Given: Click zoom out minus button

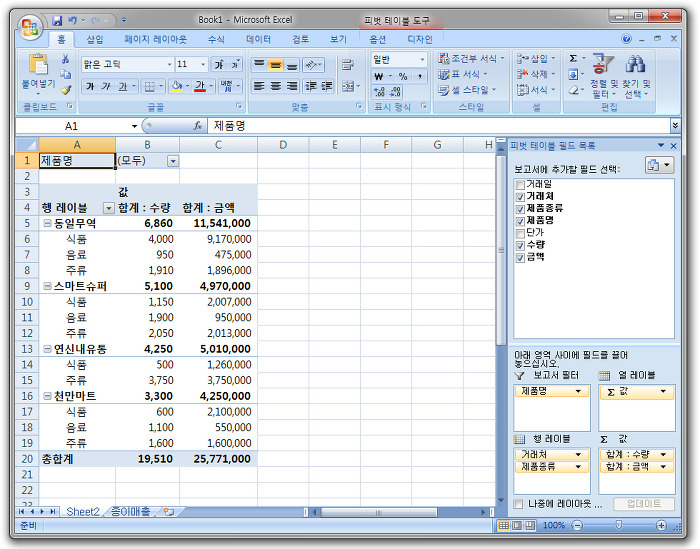Looking at the screenshot, I should pos(577,526).
